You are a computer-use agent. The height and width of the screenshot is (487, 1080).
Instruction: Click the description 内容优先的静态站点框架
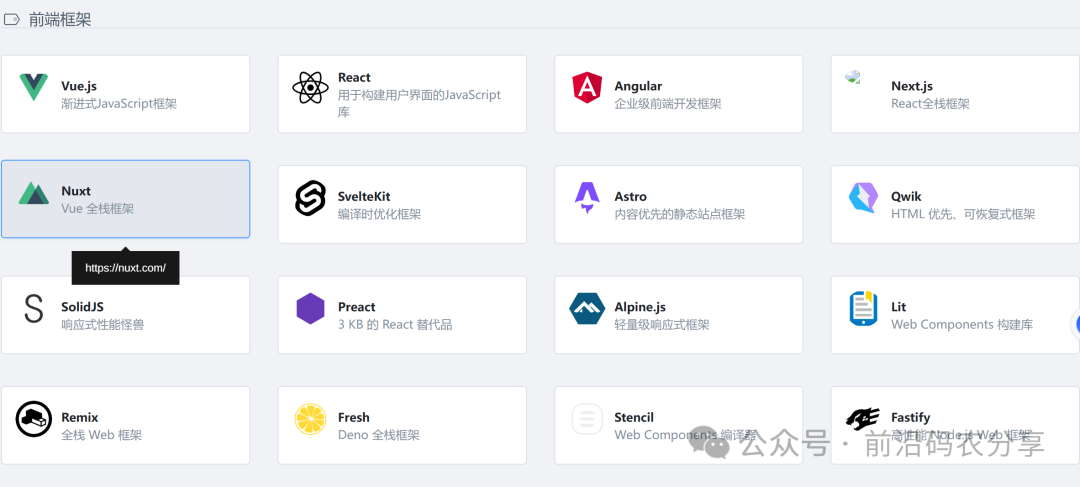click(679, 214)
